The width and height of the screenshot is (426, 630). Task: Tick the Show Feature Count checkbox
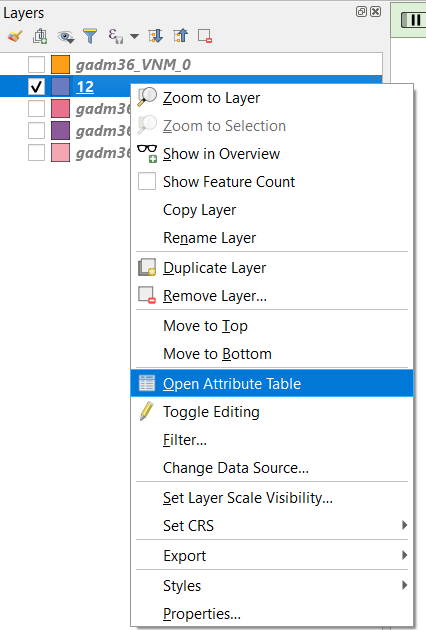(147, 181)
